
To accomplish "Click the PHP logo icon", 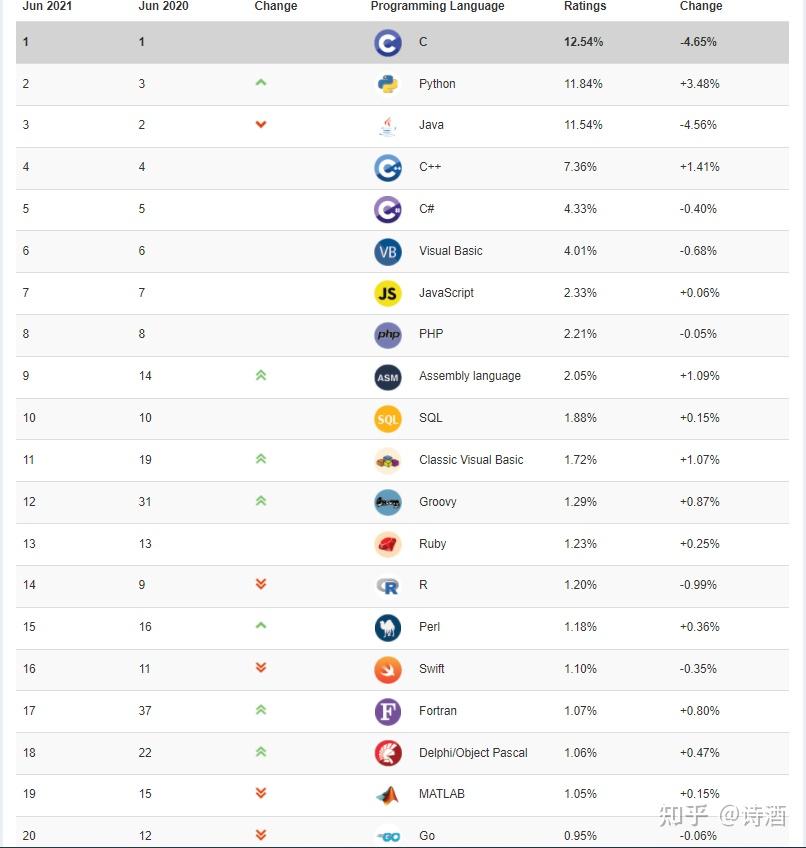I will point(388,335).
